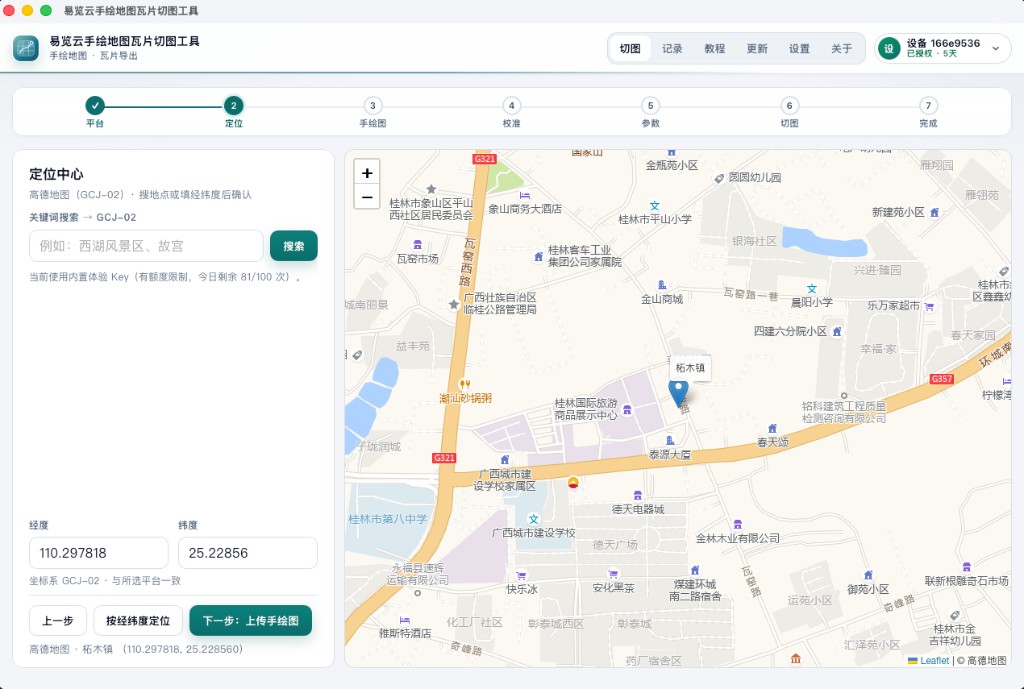
Task: Click the 雅斯特酒店 hotel icon
Action: coord(404,620)
